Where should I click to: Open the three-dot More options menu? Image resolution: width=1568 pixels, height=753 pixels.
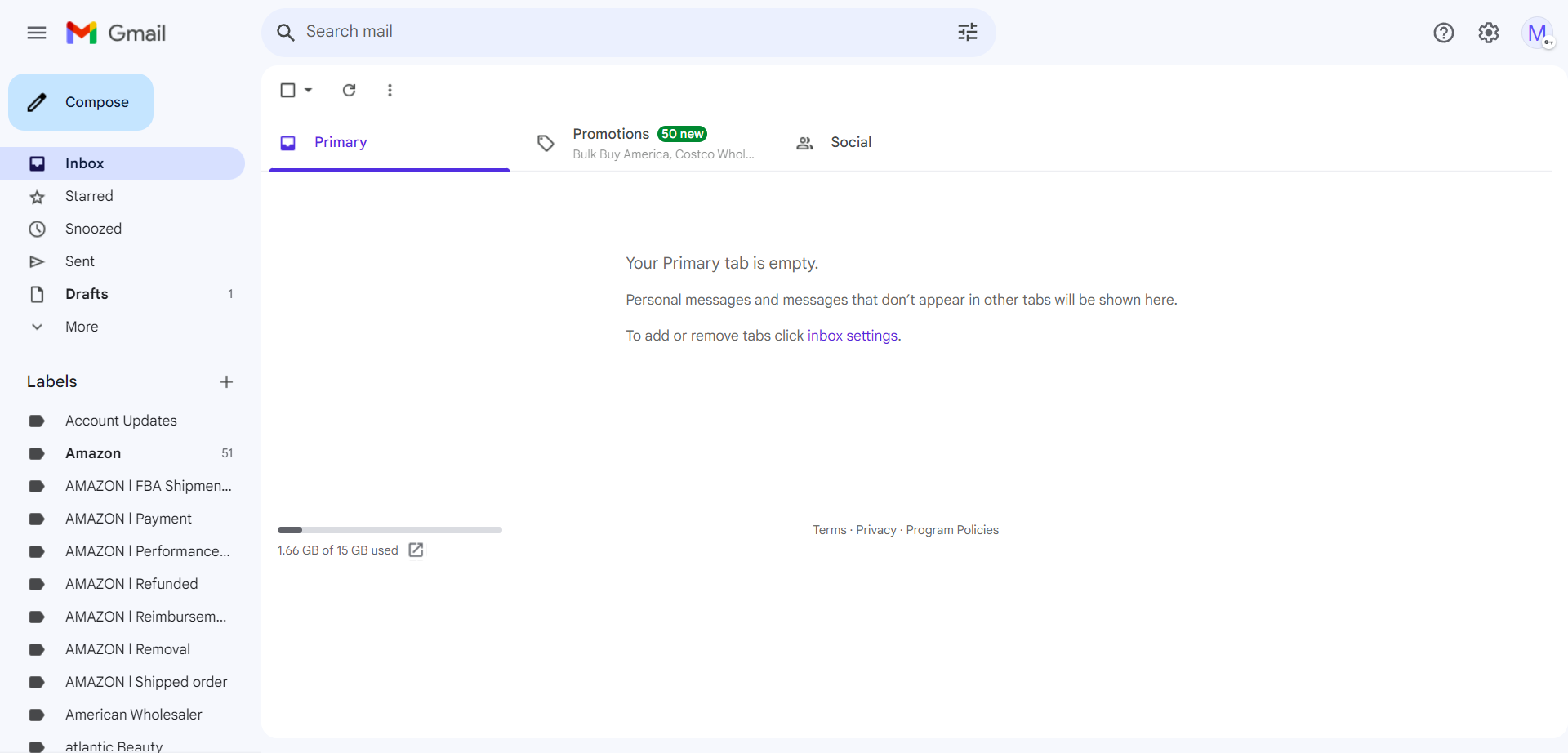(390, 90)
